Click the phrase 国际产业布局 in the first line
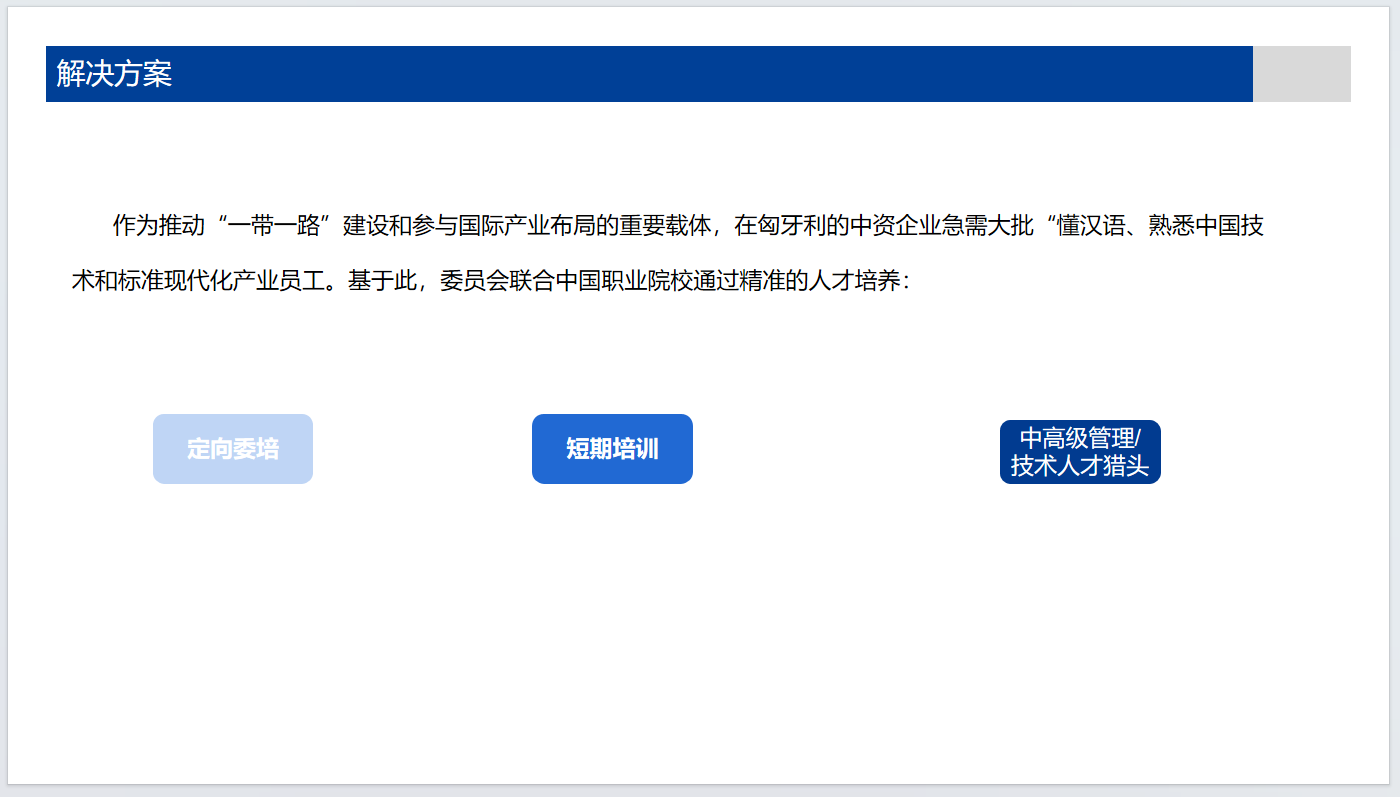The width and height of the screenshot is (1400, 797). [526, 226]
